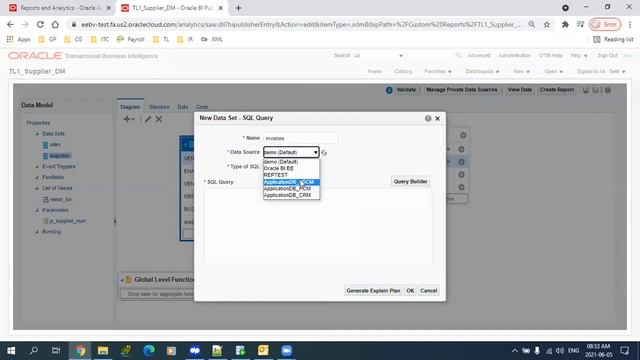Choose Oracle BI EE data source
The height and width of the screenshot is (360, 640).
click(279, 168)
